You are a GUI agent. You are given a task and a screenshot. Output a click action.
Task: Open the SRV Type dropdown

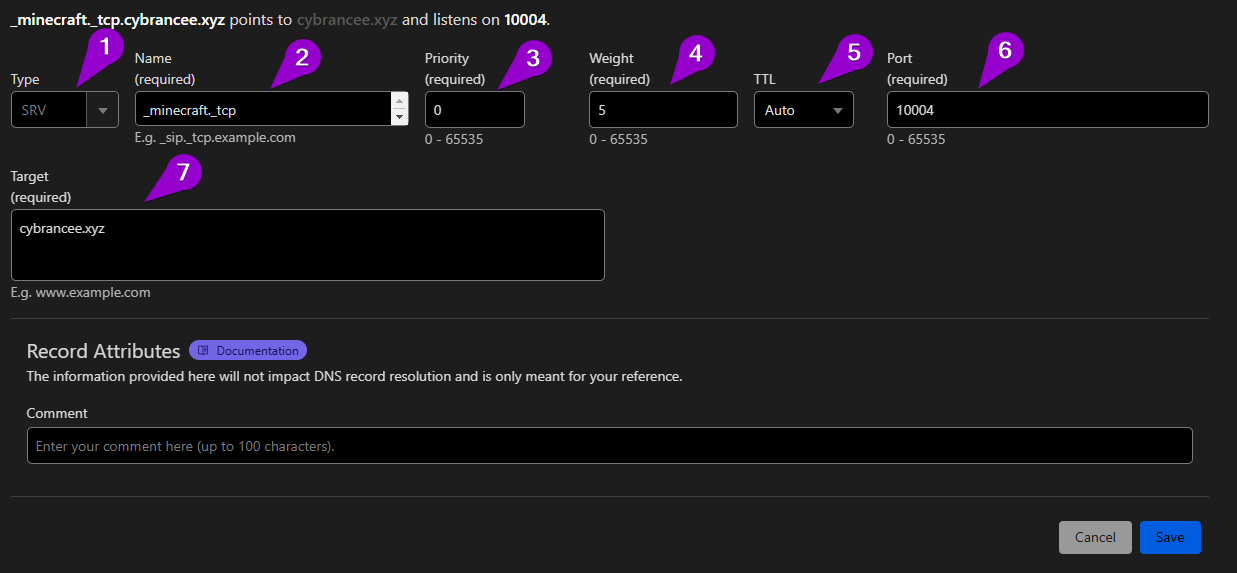(x=65, y=110)
